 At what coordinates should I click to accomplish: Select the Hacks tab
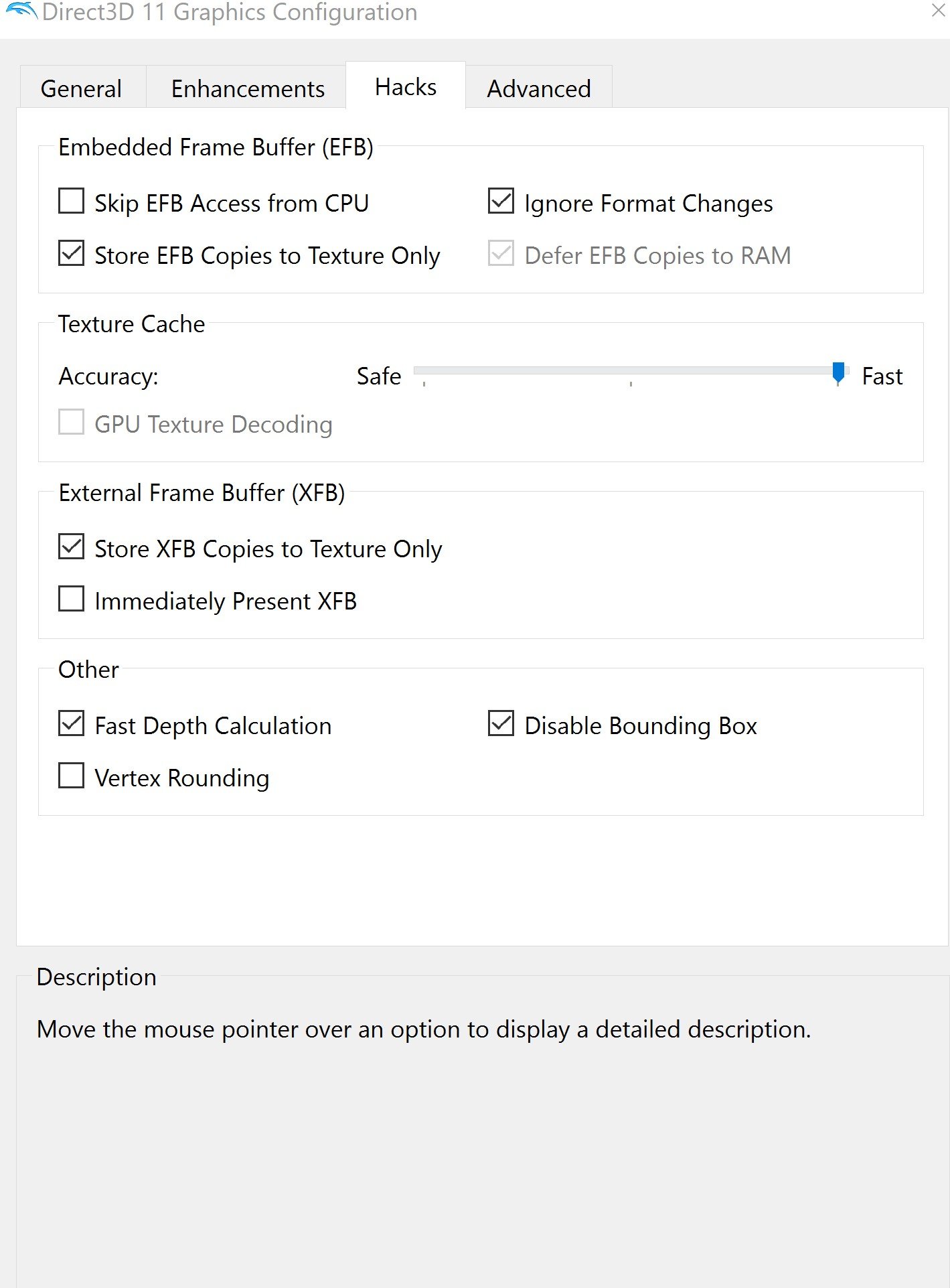tap(406, 87)
